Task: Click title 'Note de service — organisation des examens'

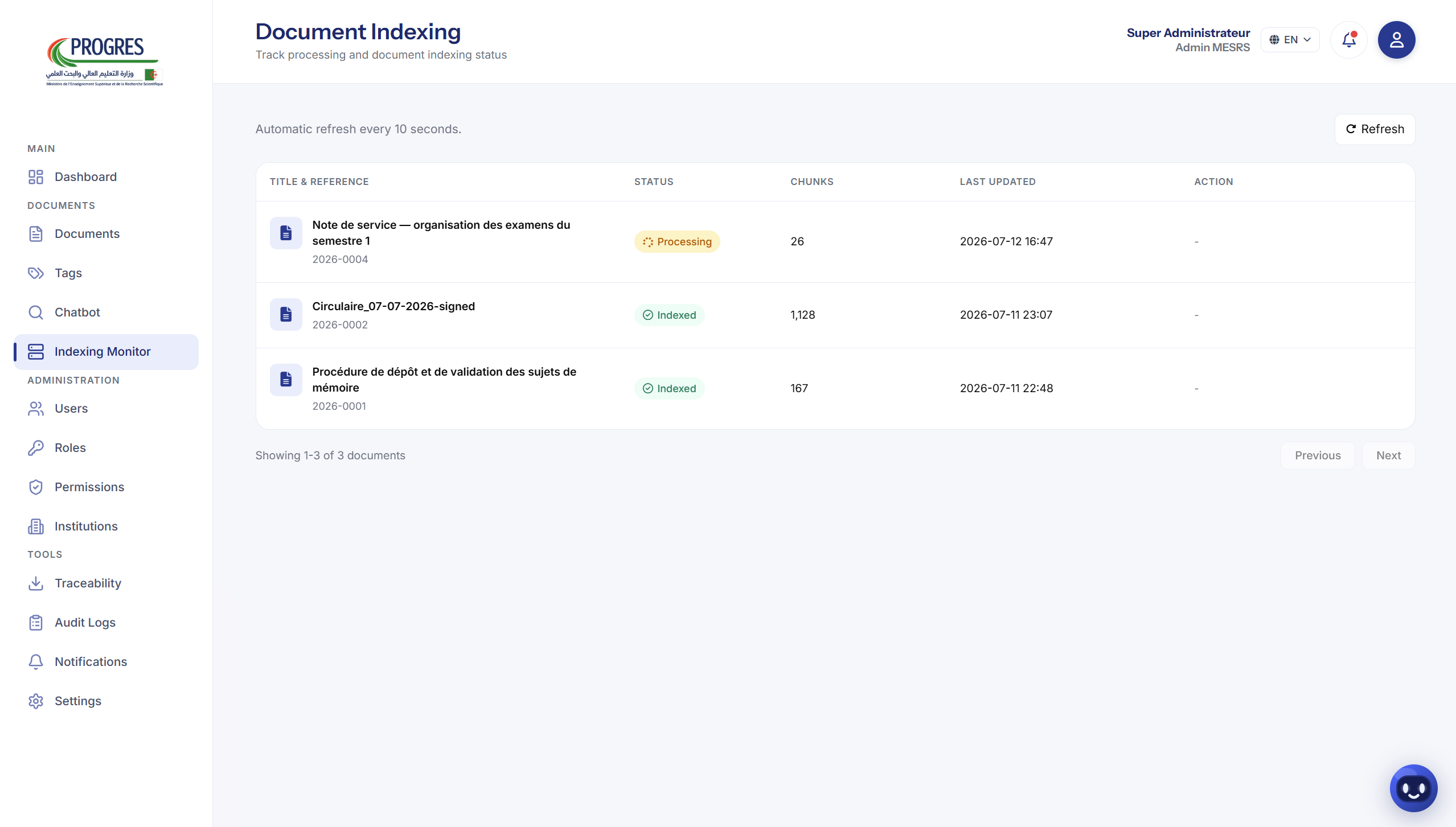Action: pos(441,233)
